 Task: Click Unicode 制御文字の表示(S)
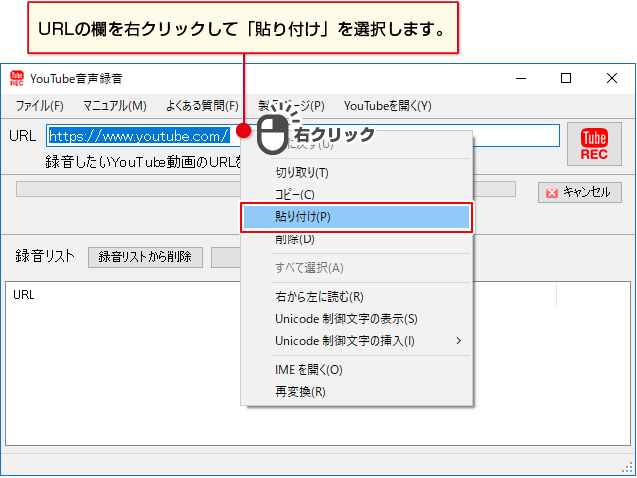357,319
